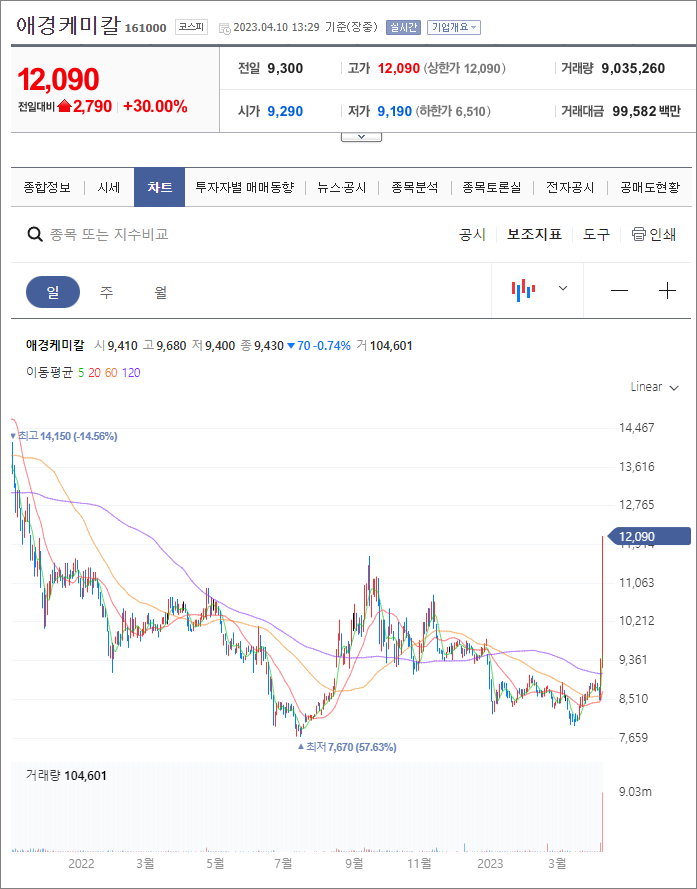Toggle the 60-day moving average
697x889 pixels.
[111, 372]
